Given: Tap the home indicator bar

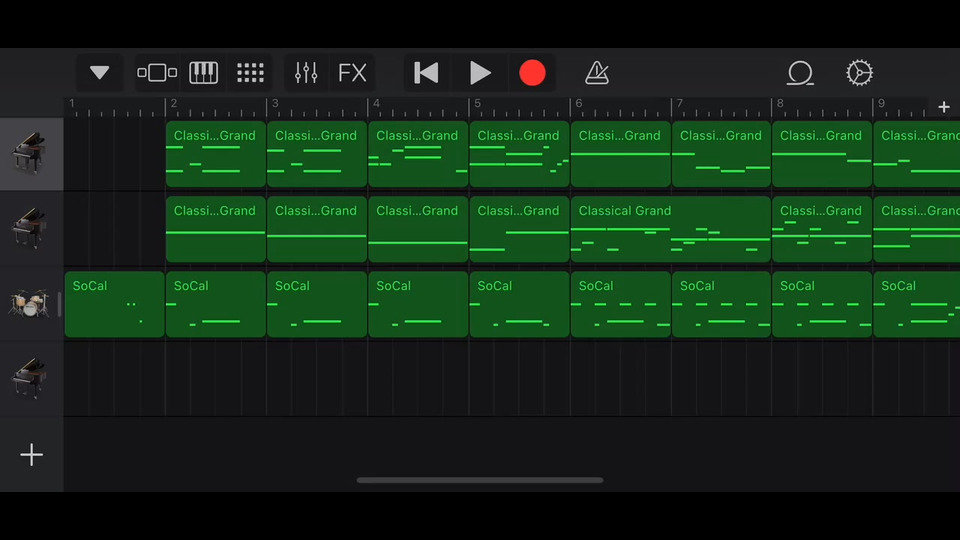Looking at the screenshot, I should pos(480,480).
